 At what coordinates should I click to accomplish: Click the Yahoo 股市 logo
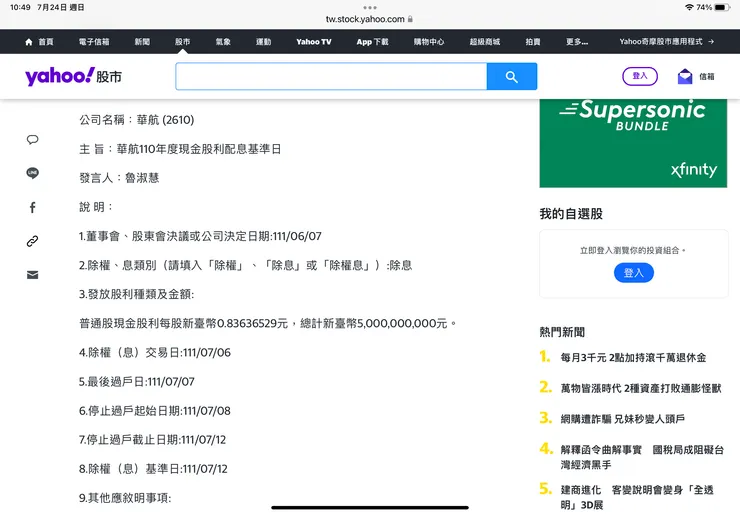(73, 76)
